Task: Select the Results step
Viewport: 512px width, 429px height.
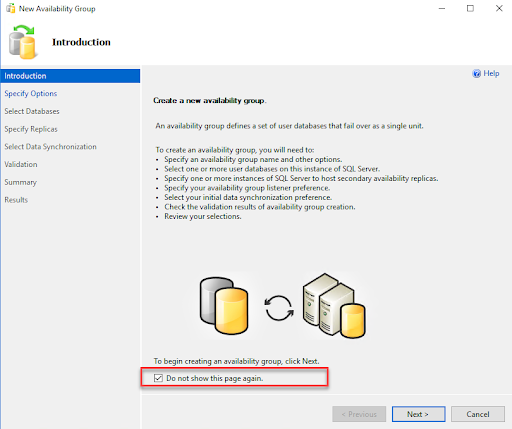Action: [16, 200]
